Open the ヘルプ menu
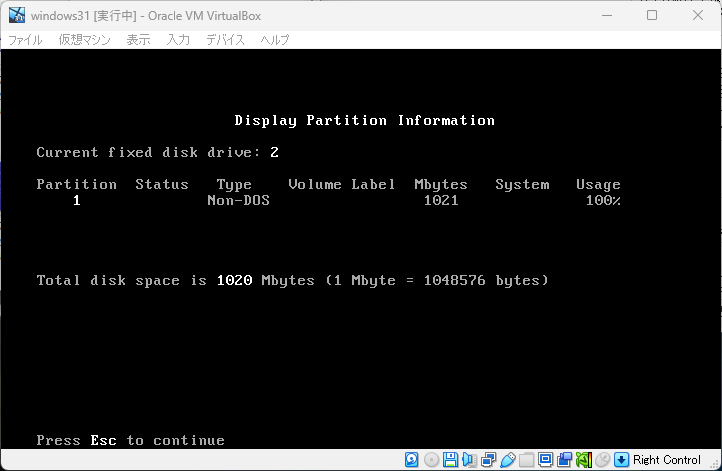The width and height of the screenshot is (722, 471). click(x=274, y=40)
